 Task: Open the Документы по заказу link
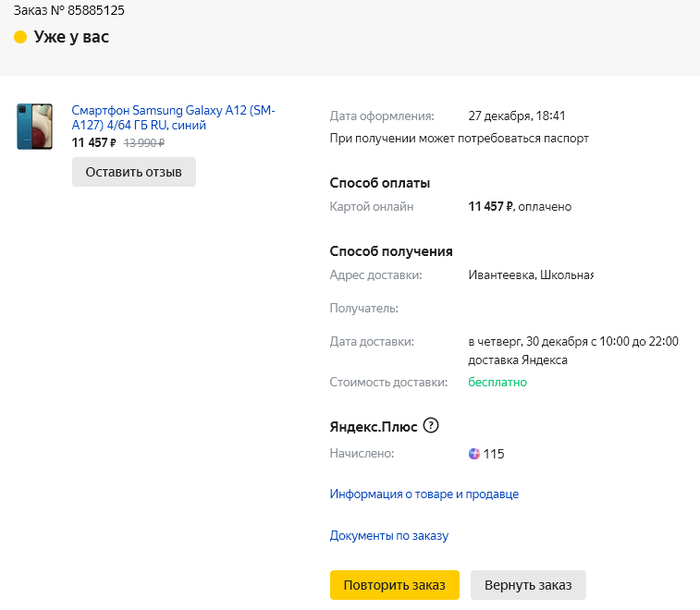(389, 536)
